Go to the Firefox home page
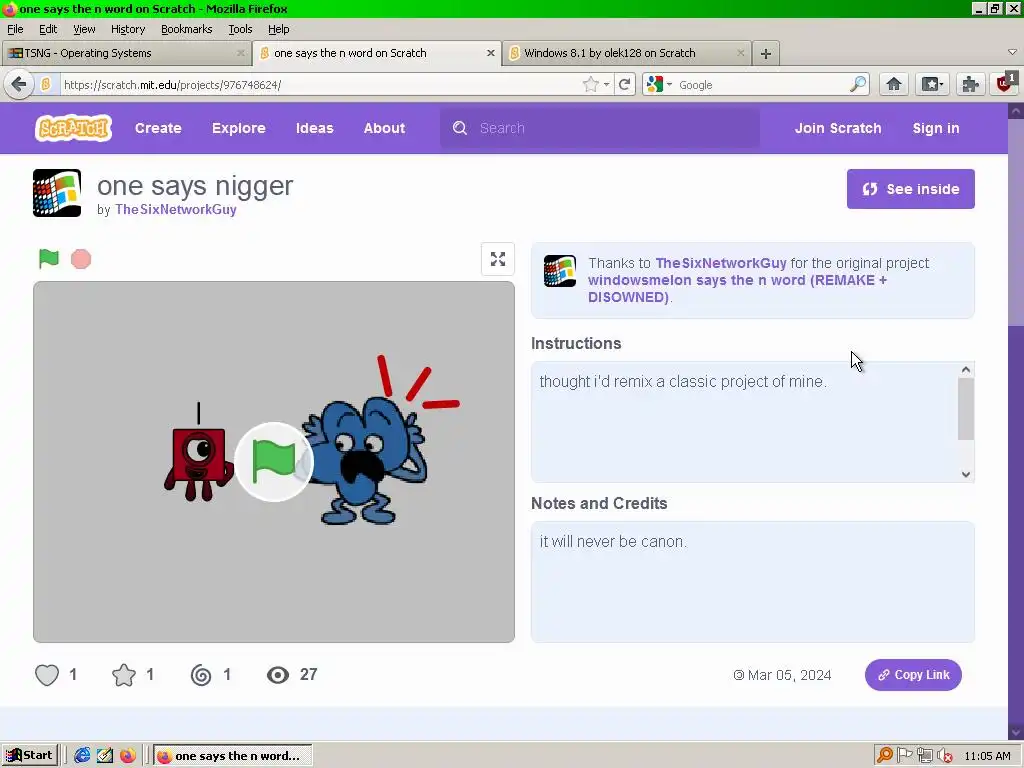This screenshot has width=1024, height=768. pos(893,84)
